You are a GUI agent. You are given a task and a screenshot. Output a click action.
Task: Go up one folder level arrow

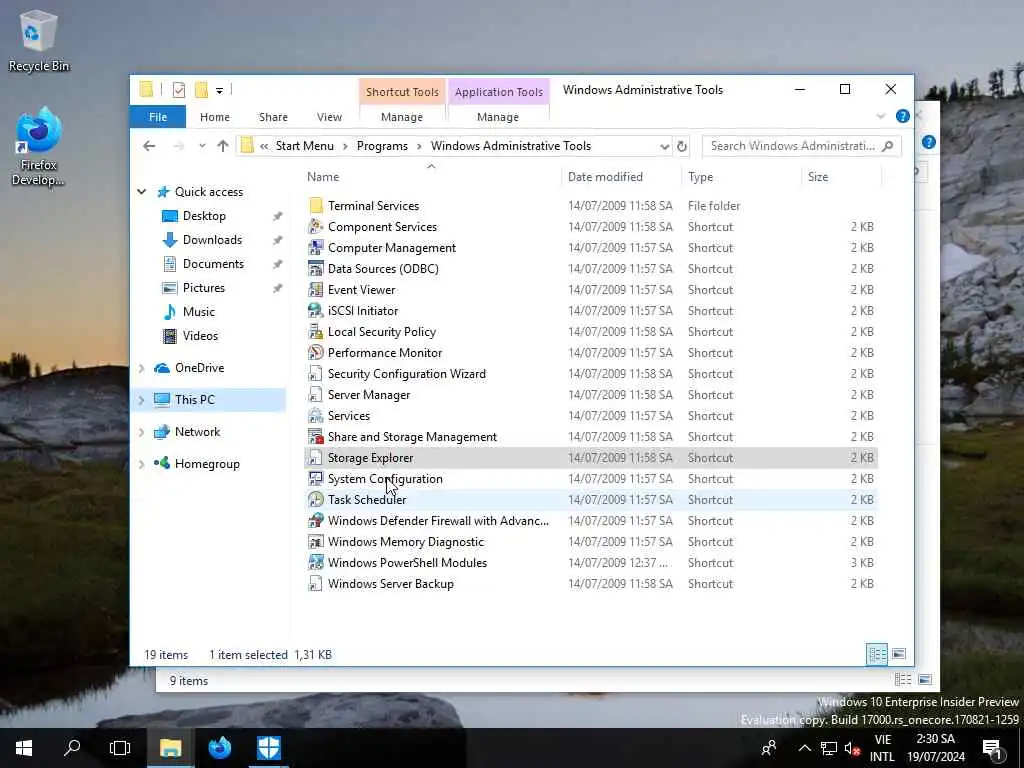click(x=223, y=146)
